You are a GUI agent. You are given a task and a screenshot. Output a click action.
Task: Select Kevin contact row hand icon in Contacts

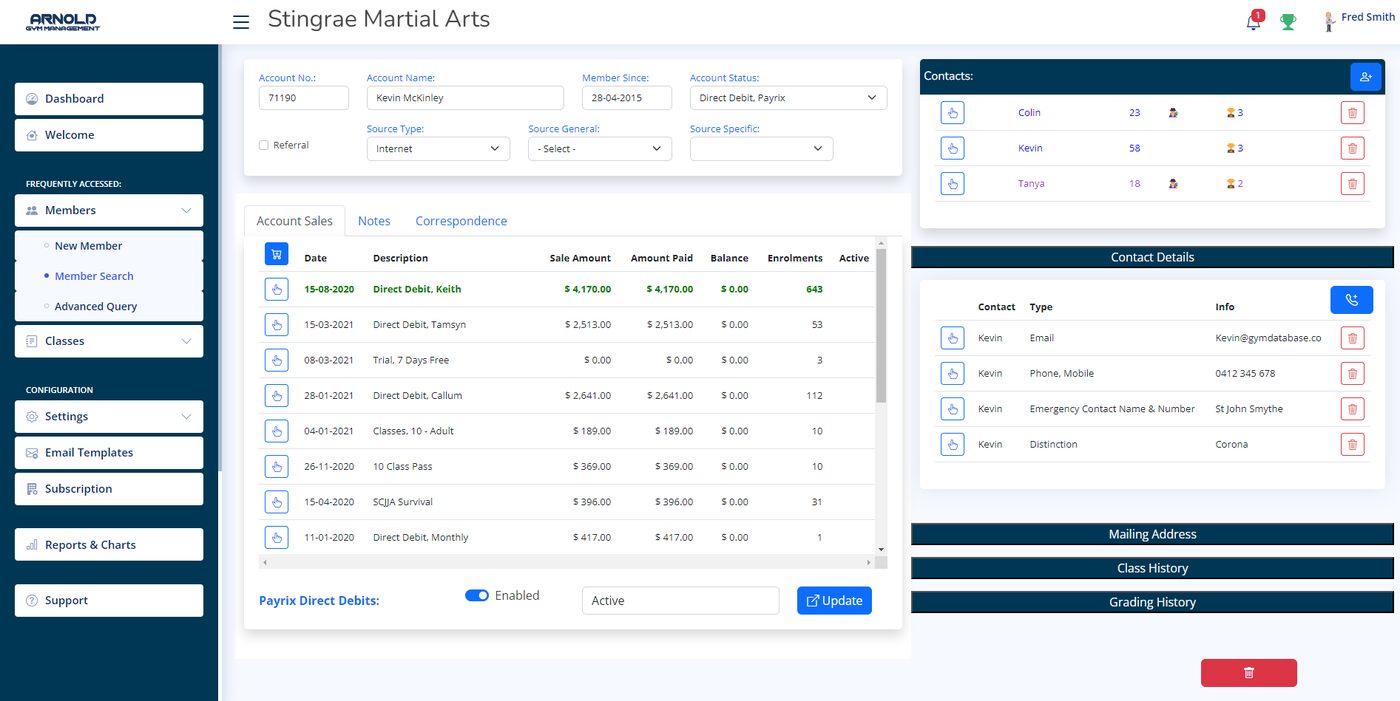point(952,148)
